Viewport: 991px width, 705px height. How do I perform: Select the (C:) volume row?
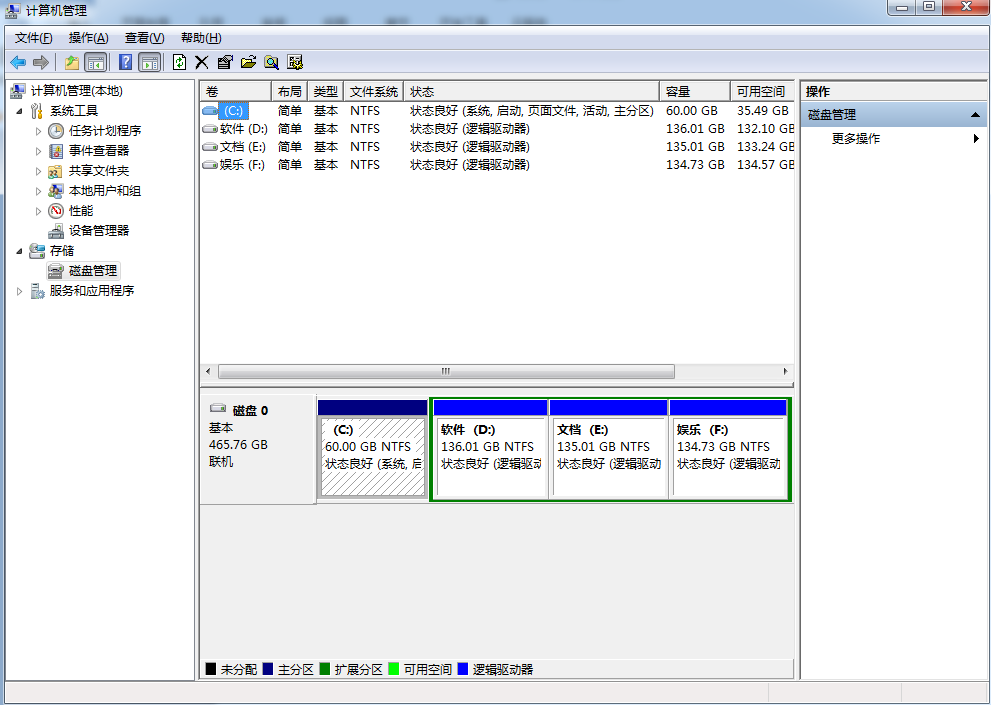497,111
